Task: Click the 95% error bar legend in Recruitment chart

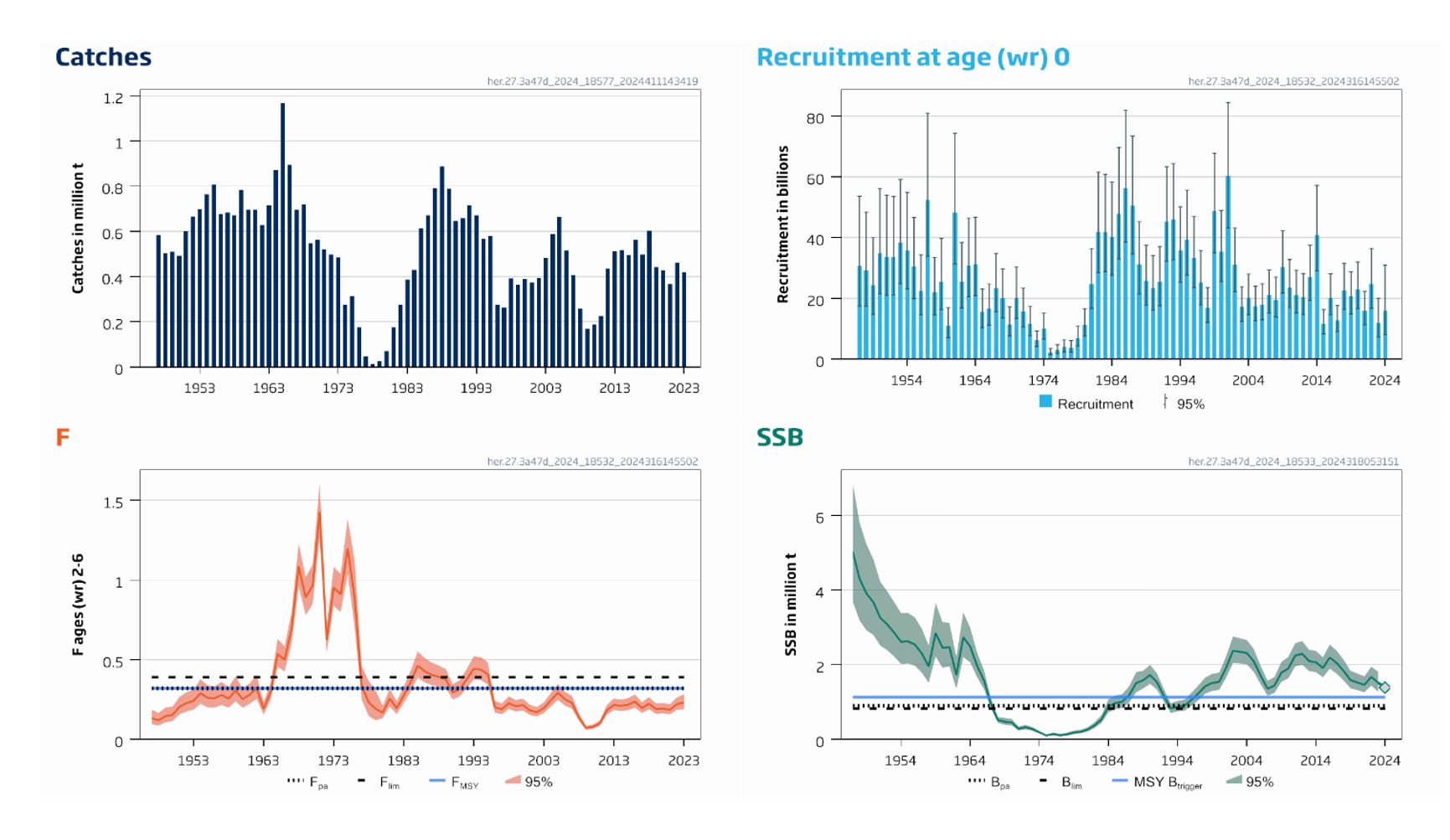Action: 1184,403
